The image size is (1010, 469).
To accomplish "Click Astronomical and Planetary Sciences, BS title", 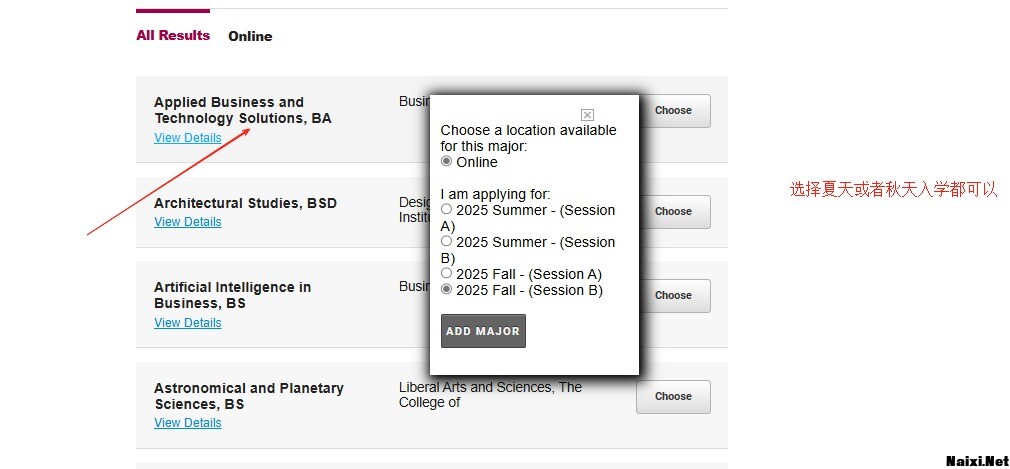I will [248, 396].
